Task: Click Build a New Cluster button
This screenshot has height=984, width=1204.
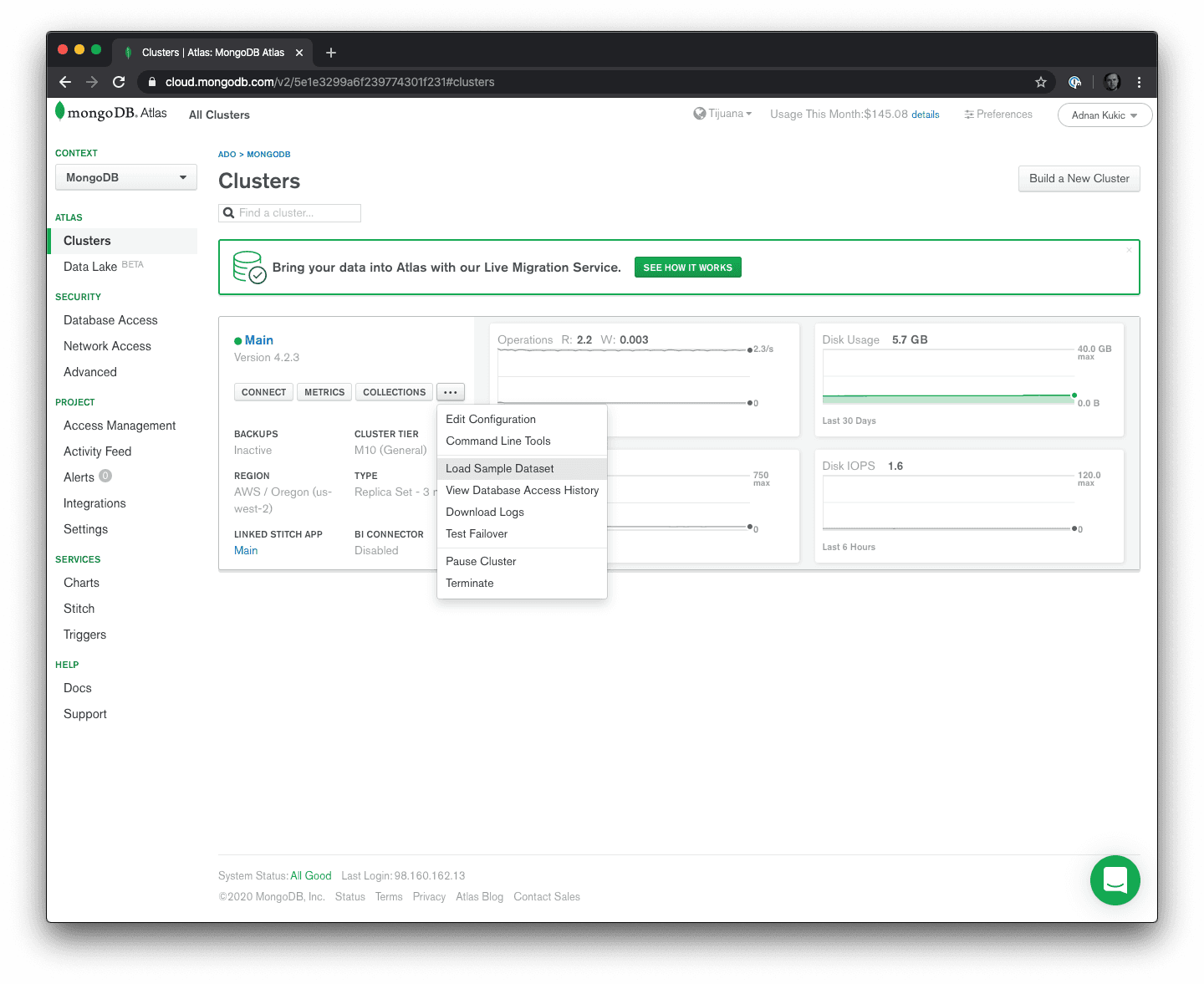Action: click(1079, 179)
